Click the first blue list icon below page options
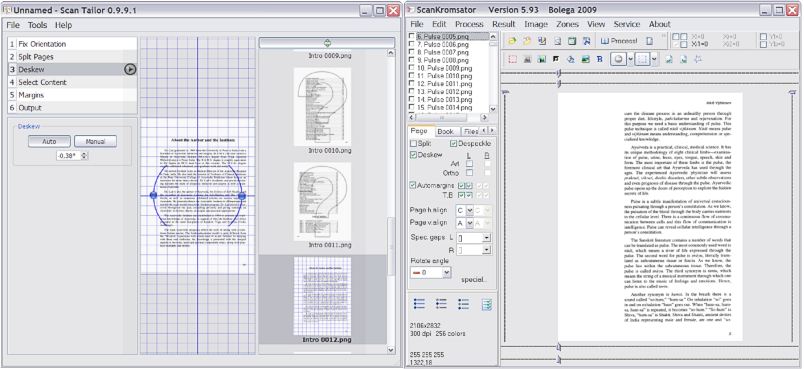Viewport: 804px width, 369px height. pos(419,304)
